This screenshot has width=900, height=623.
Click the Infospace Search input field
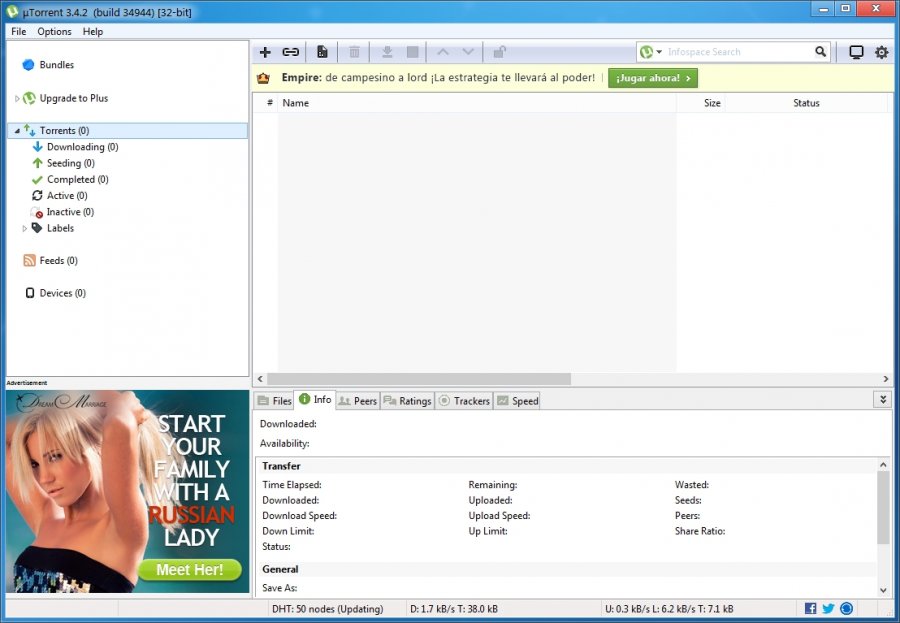click(x=738, y=52)
